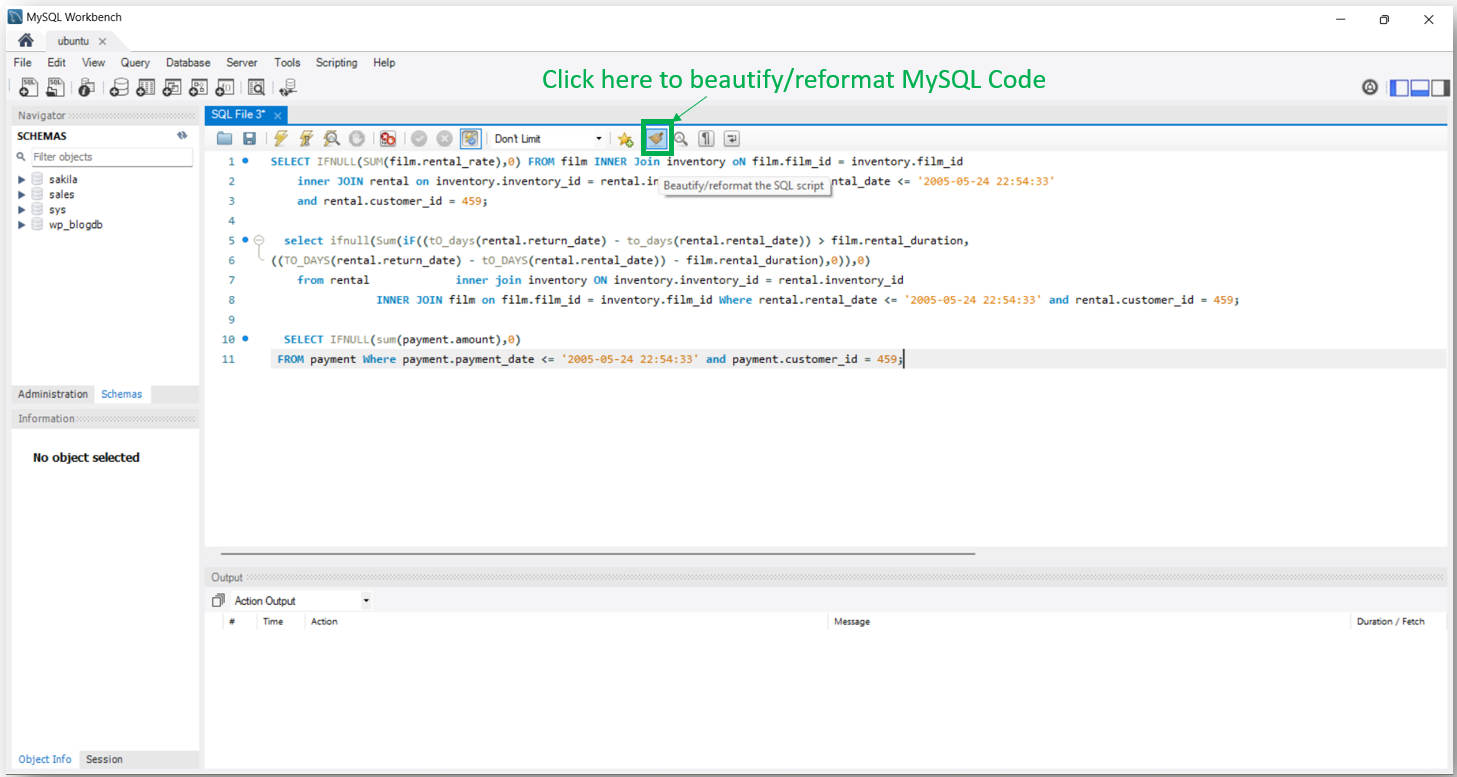This screenshot has height=777, width=1457.
Task: Select the Administration tab in the sidebar
Action: click(x=52, y=394)
